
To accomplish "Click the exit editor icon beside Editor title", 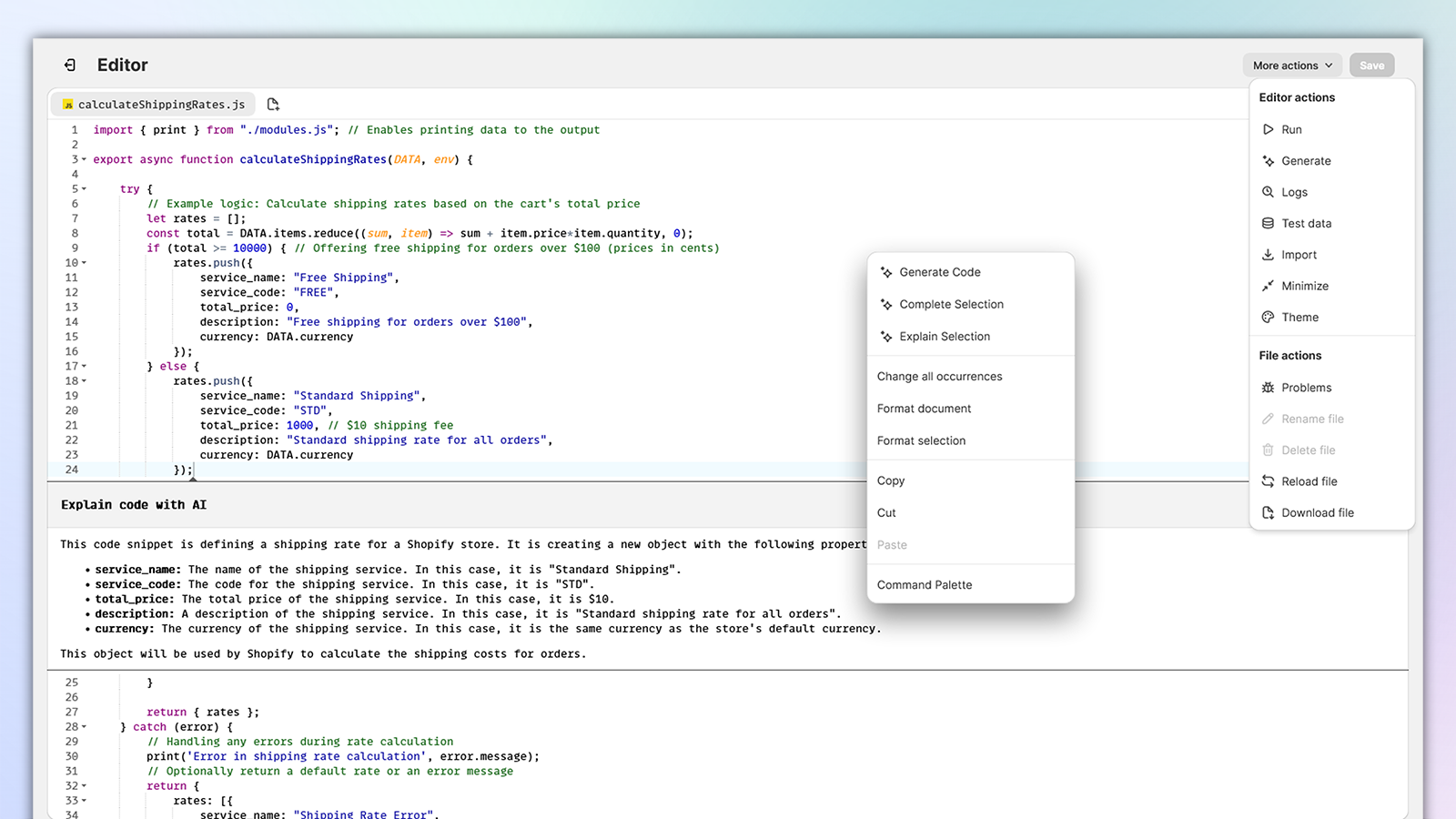I will click(x=70, y=65).
